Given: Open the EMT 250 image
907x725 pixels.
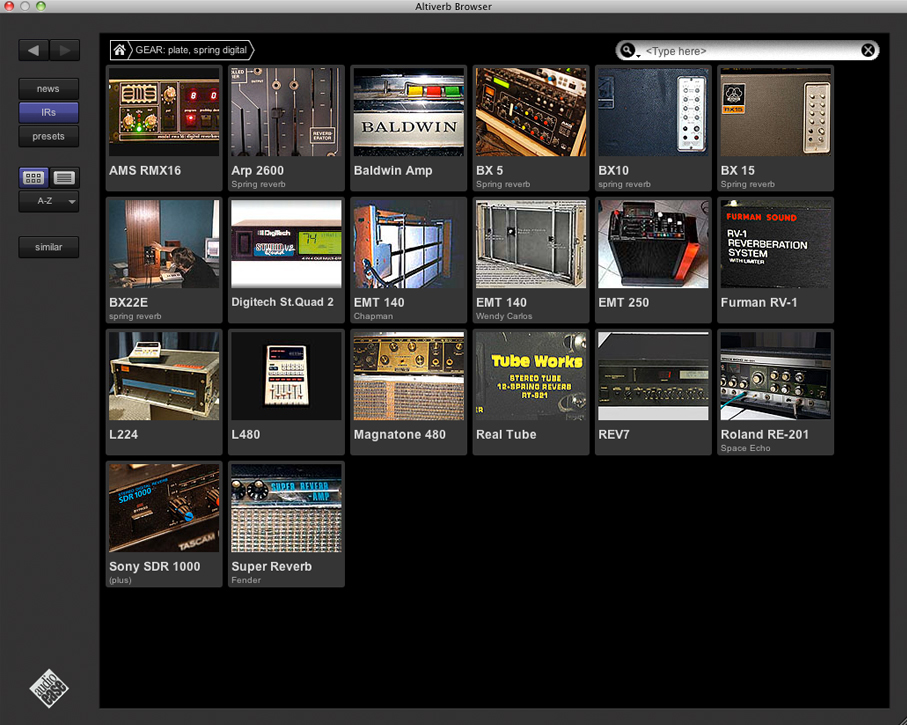Looking at the screenshot, I should 653,244.
